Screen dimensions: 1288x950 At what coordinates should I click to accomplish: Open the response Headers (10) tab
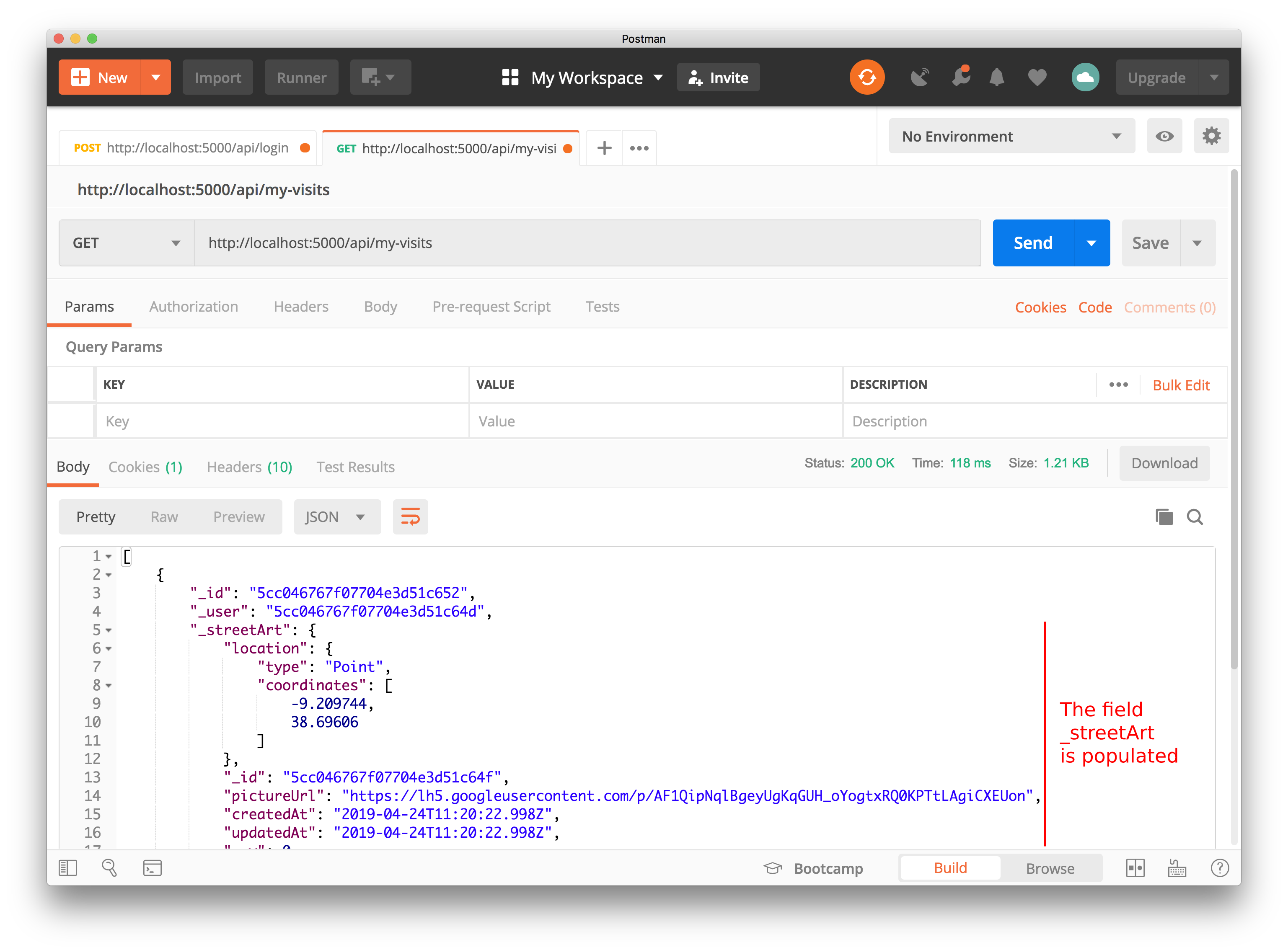click(249, 467)
